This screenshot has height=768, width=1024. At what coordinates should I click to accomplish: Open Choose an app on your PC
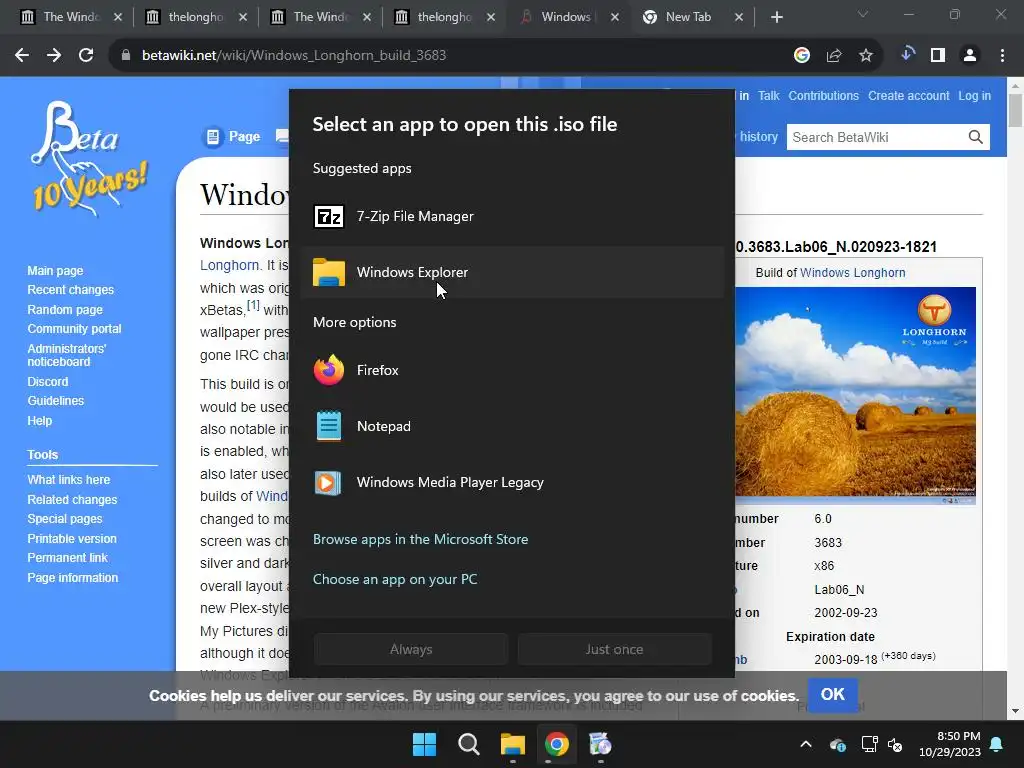(x=395, y=579)
